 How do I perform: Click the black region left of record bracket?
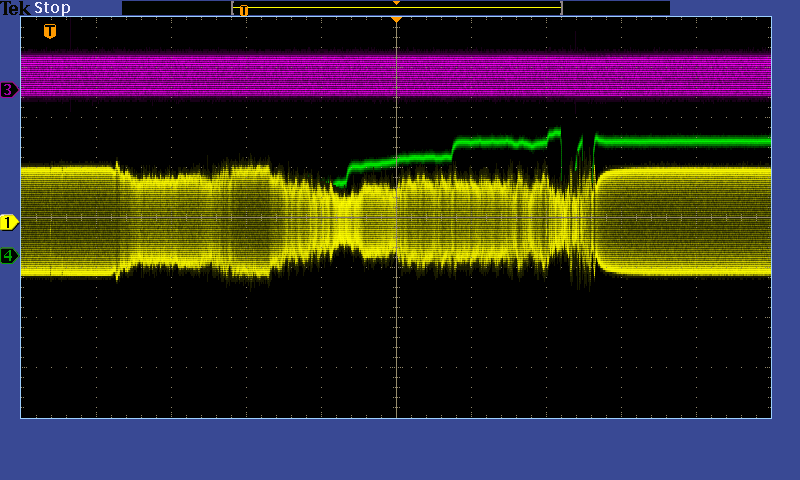click(x=175, y=8)
